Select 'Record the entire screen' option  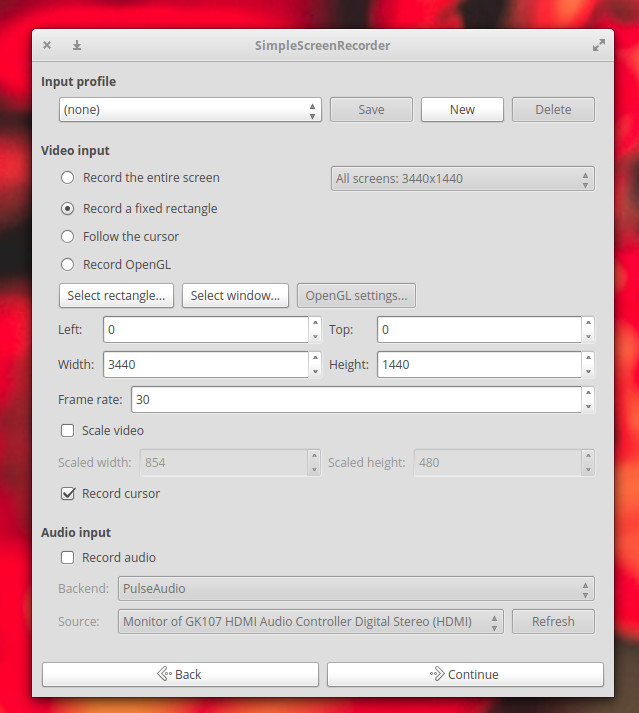pyautogui.click(x=68, y=178)
